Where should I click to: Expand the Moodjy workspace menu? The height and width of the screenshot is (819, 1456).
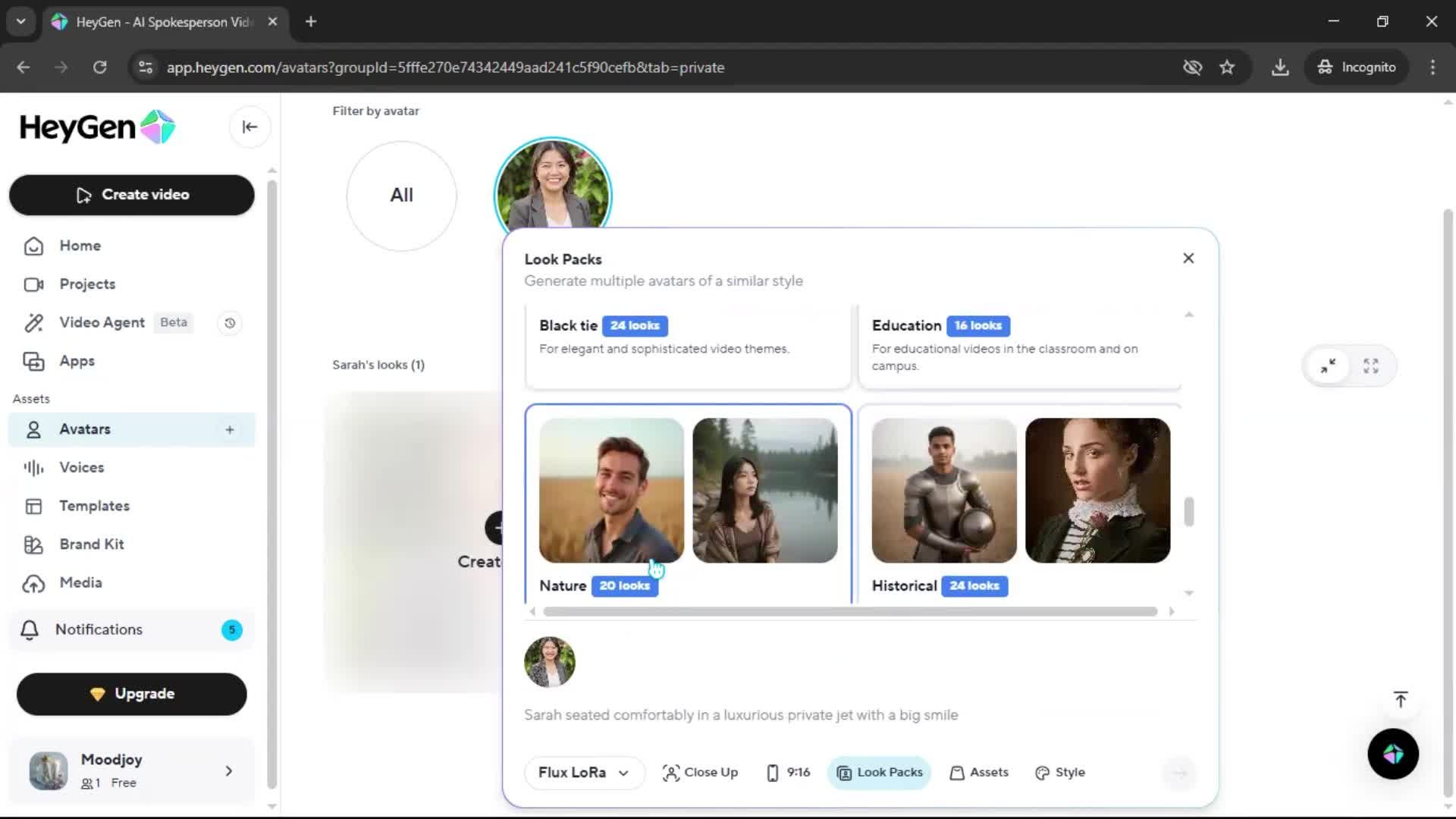tap(228, 771)
